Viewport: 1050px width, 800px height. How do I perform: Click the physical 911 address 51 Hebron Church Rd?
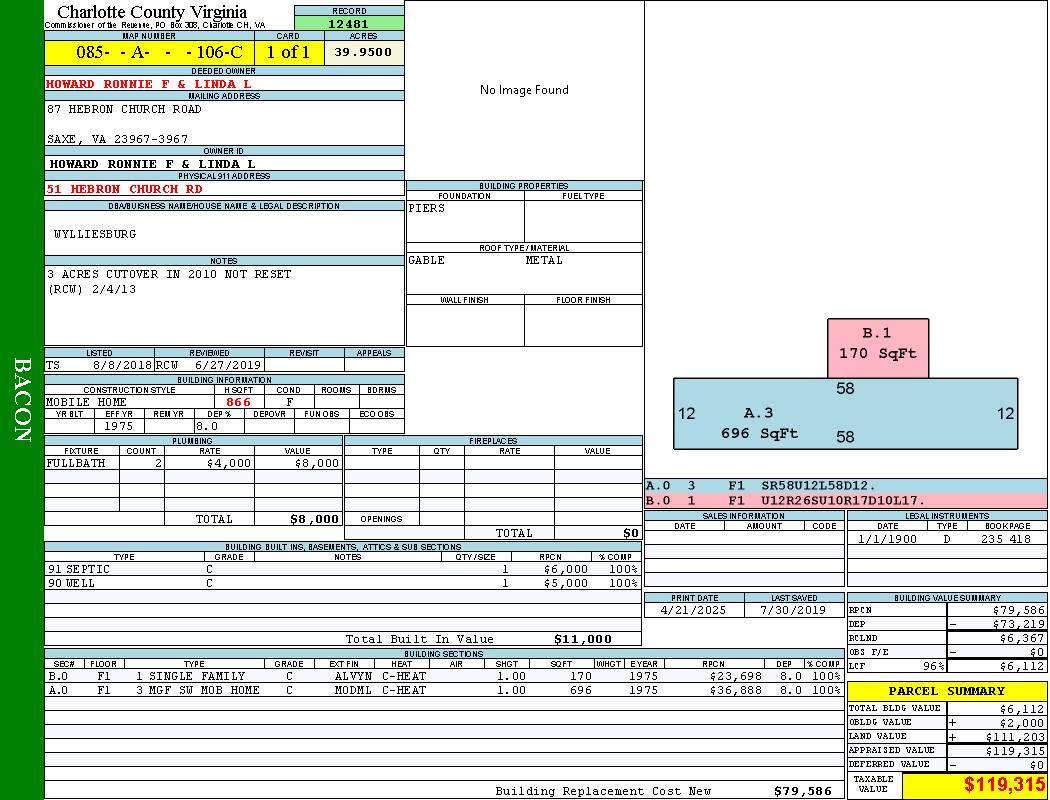125,189
